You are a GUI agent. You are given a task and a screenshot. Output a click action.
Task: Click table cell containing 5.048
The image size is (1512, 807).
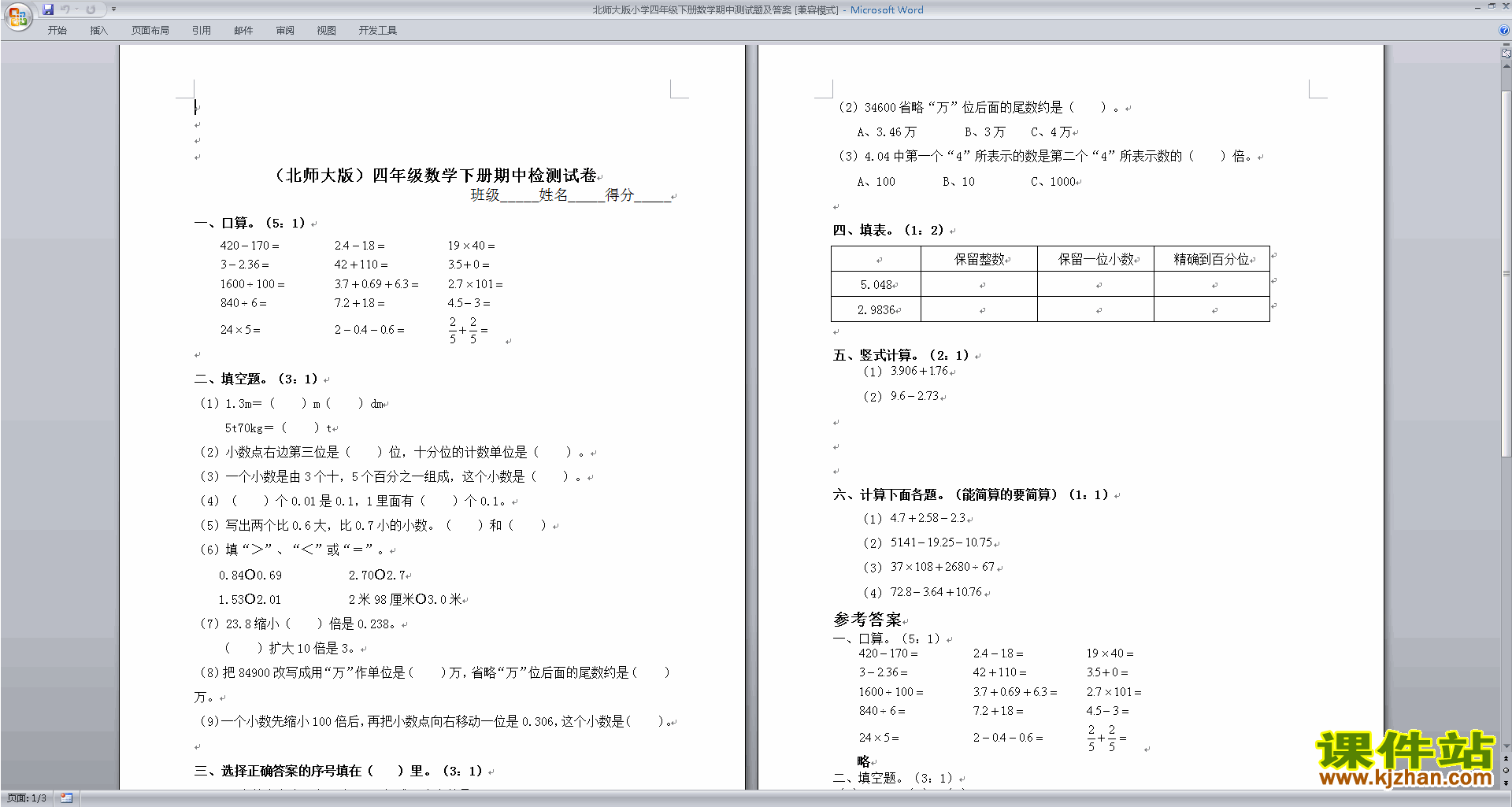[x=876, y=284]
